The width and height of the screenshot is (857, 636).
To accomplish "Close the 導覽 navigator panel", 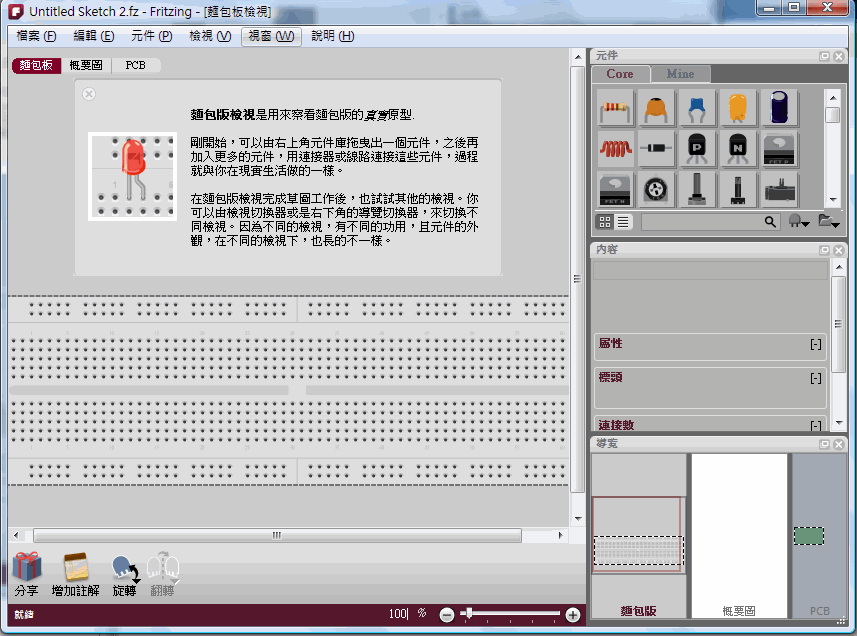I will (x=839, y=444).
